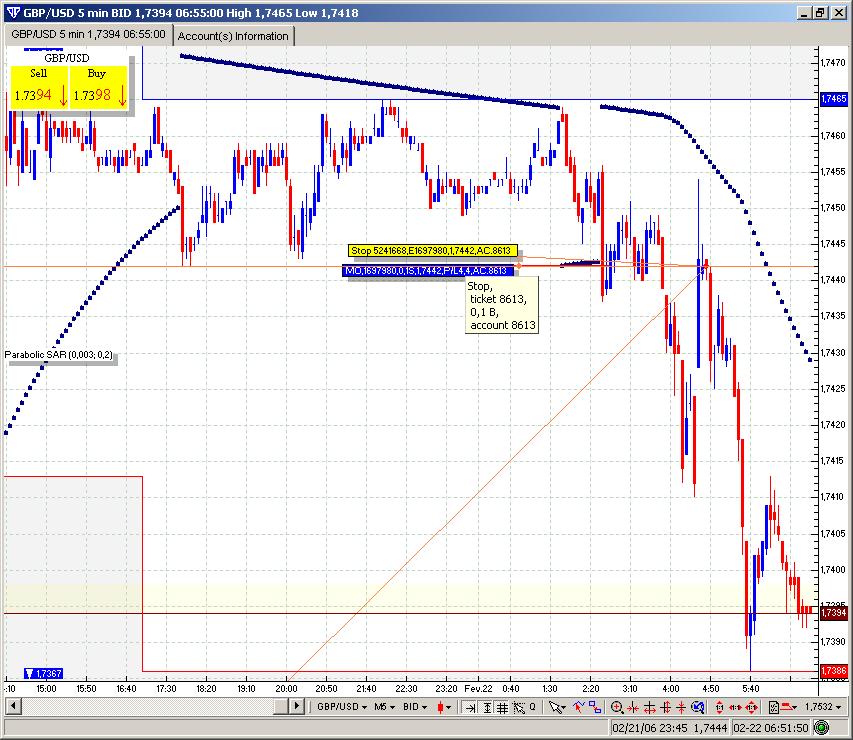853x740 pixels.
Task: Open the red lines tool dropdown arrow
Action: (795, 707)
